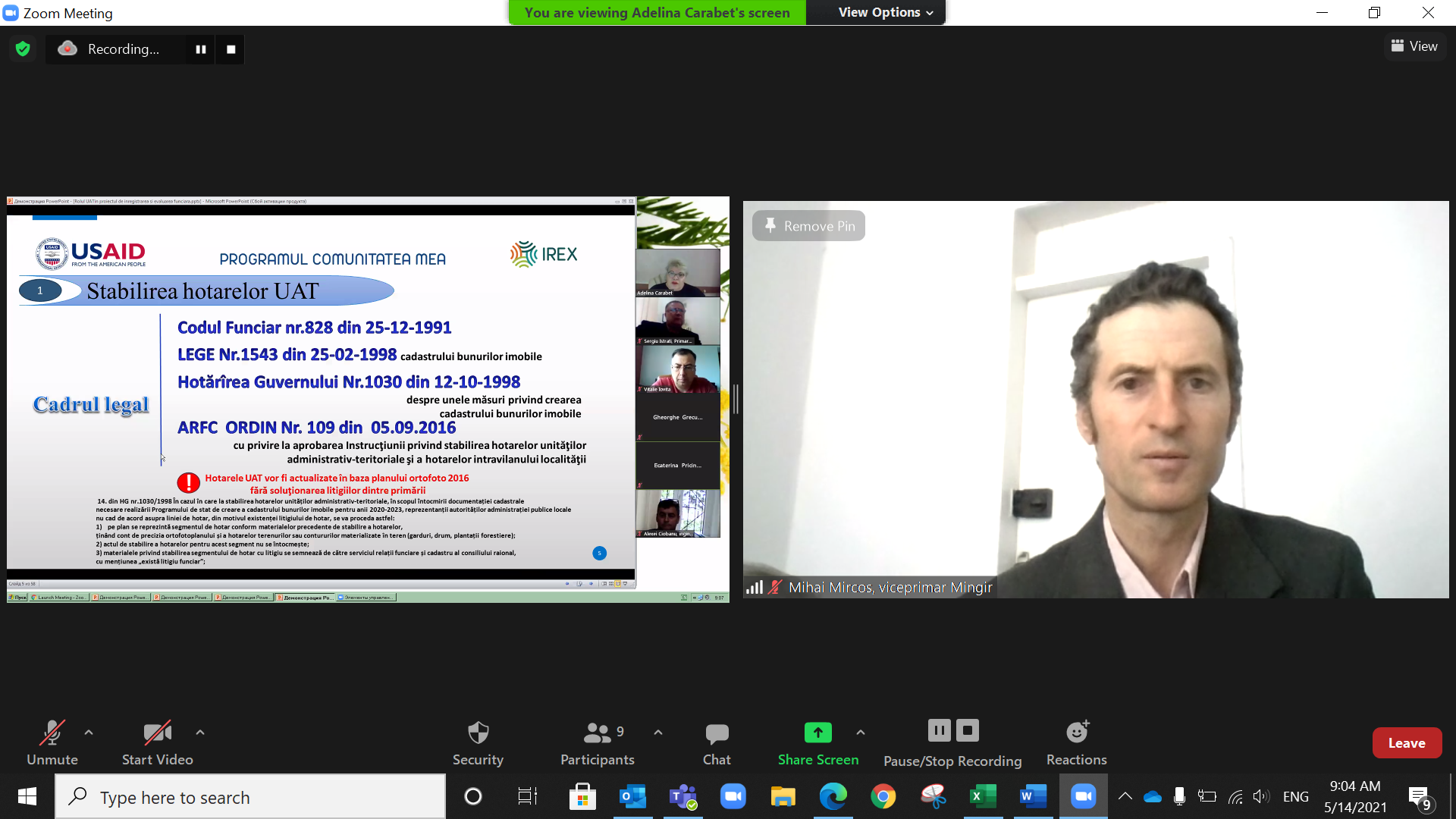Screen dimensions: 1456x819
Task: Expand video options arrow next to Start Video
Action: click(200, 733)
